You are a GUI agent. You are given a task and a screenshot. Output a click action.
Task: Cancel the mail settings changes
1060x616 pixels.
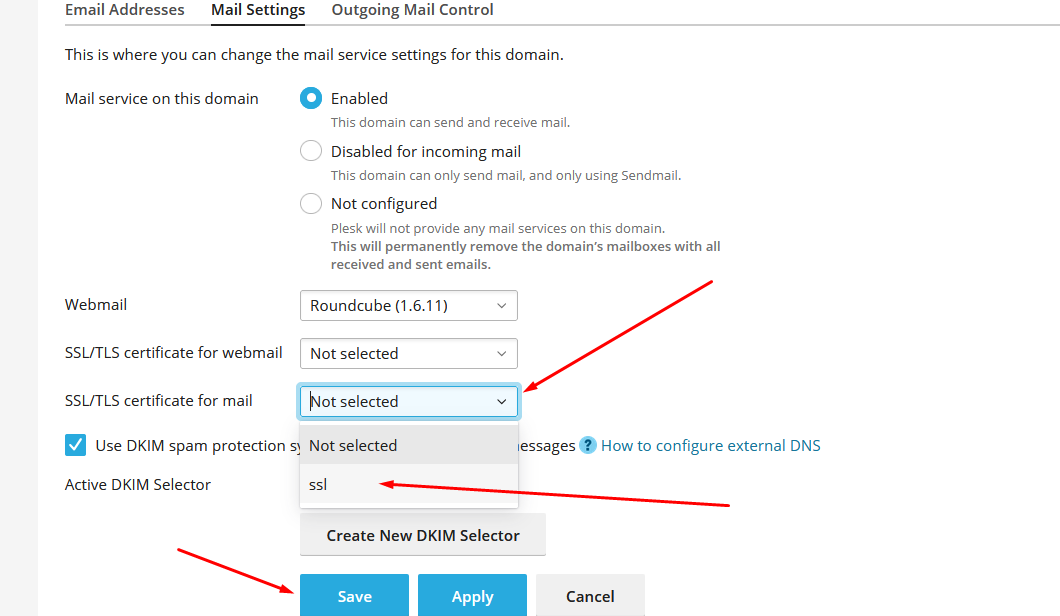tap(590, 596)
